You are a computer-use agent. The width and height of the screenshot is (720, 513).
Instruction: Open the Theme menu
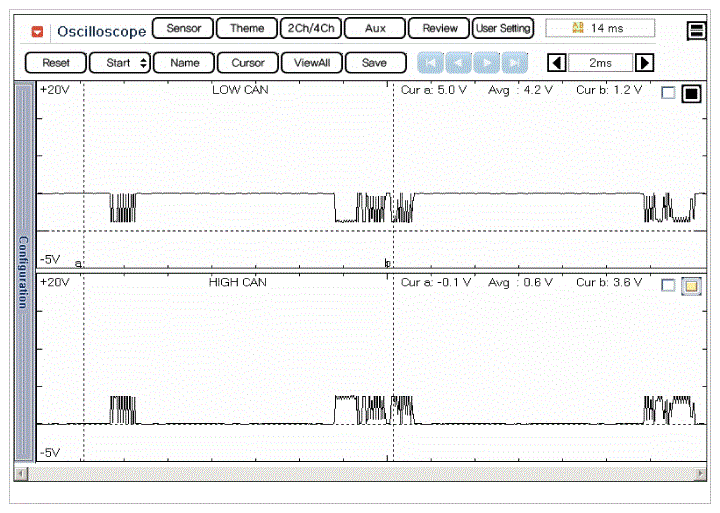[x=246, y=28]
